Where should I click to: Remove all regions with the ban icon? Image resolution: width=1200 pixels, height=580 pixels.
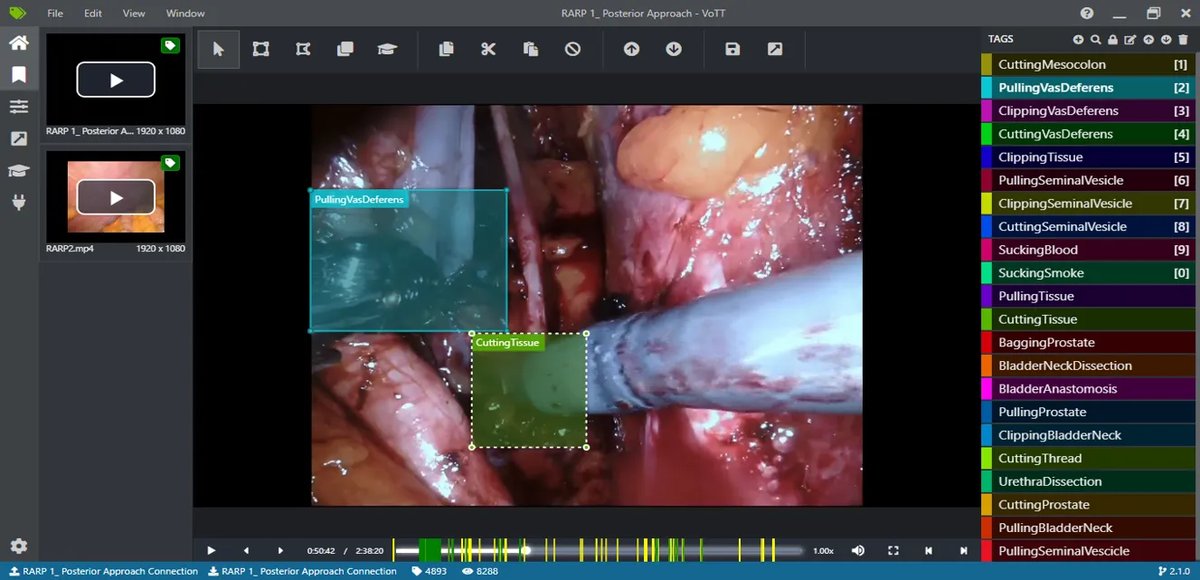[572, 49]
